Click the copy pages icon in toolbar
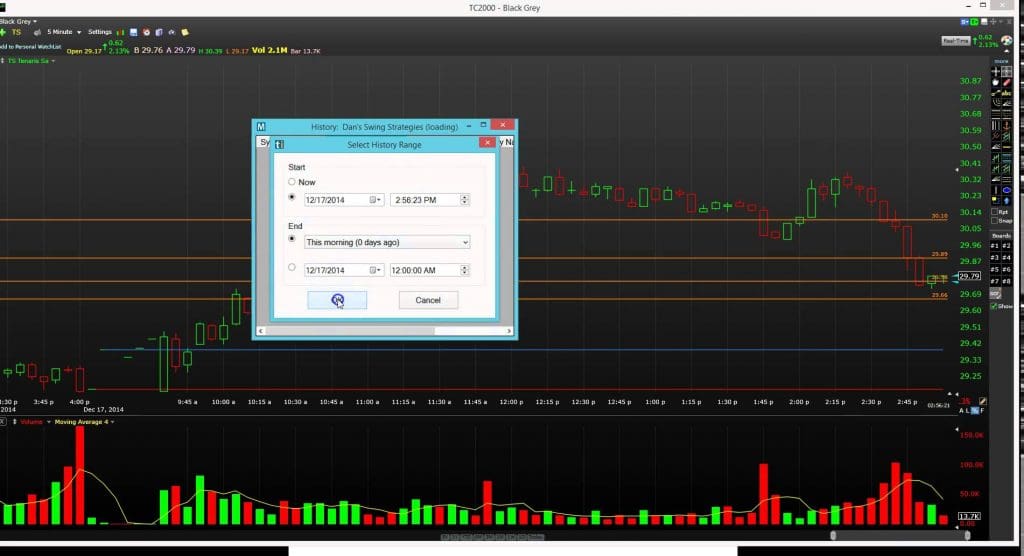 pos(159,32)
